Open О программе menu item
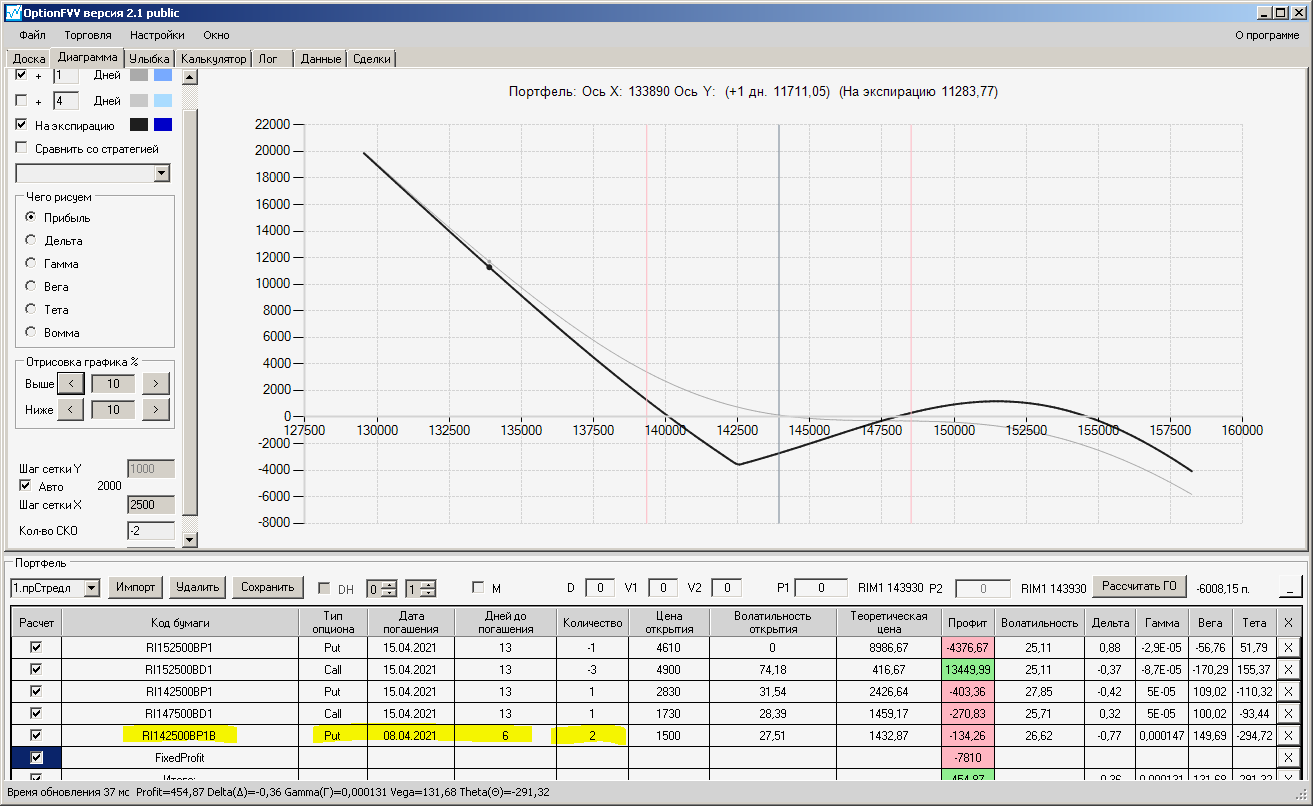 click(x=1267, y=35)
